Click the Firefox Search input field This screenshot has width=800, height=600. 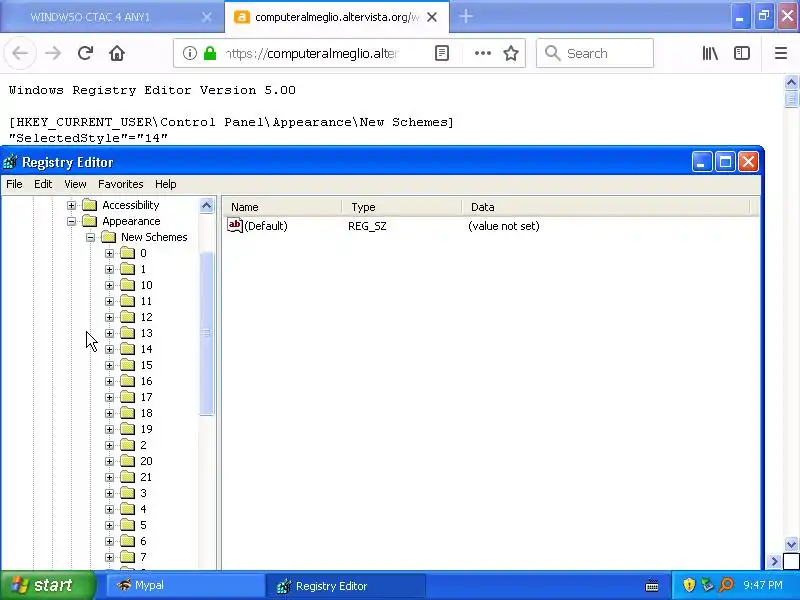594,53
